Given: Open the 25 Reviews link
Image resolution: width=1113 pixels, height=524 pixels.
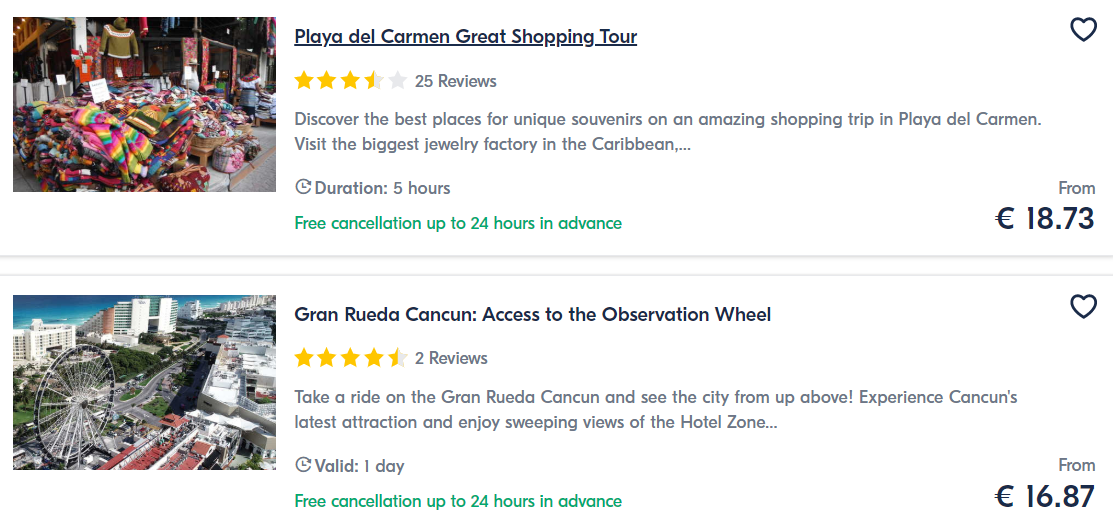Looking at the screenshot, I should (456, 81).
